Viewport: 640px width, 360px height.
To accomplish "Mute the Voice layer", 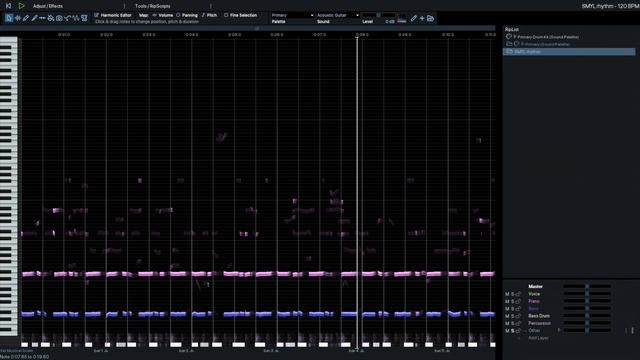I will (x=507, y=294).
